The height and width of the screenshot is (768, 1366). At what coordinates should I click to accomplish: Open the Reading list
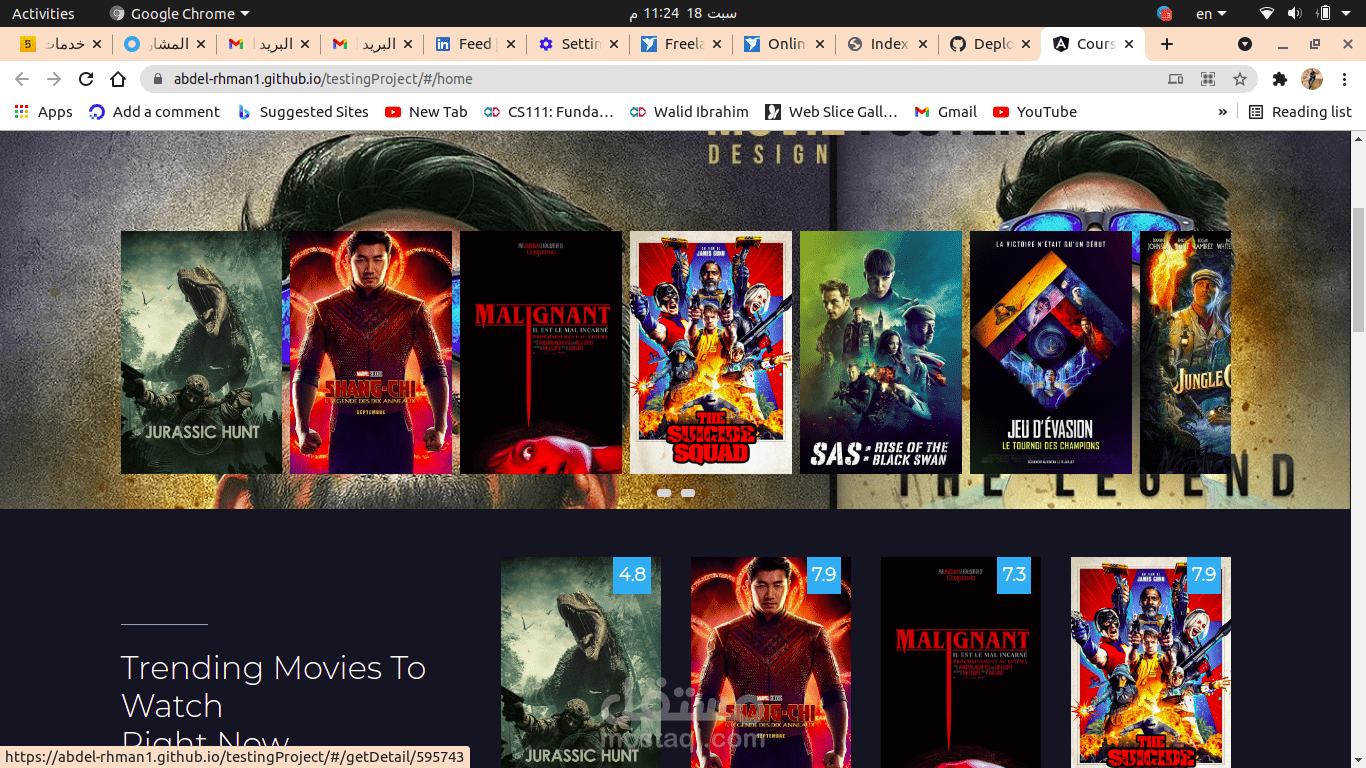pyautogui.click(x=1300, y=112)
